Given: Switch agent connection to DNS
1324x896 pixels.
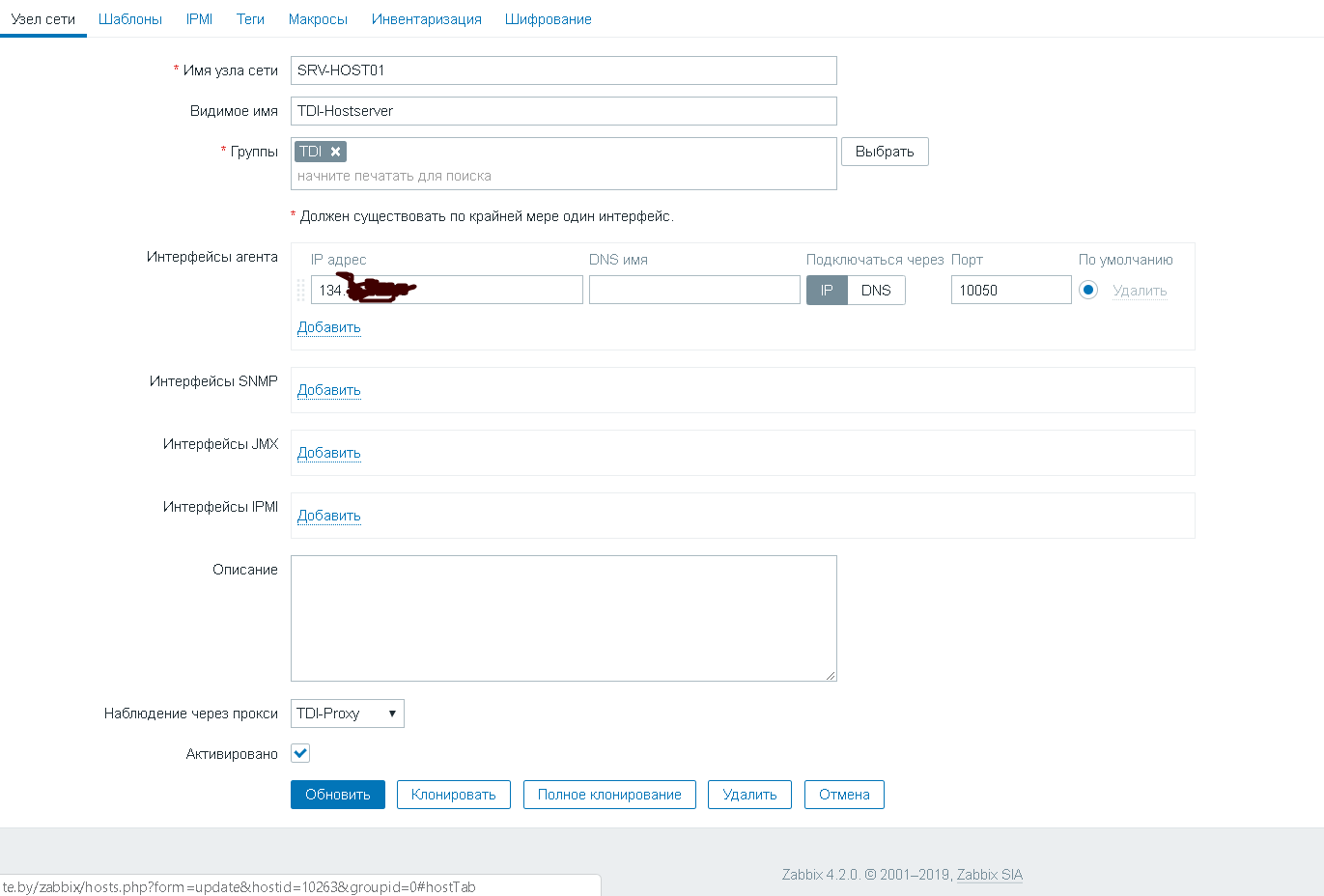Looking at the screenshot, I should tap(876, 290).
